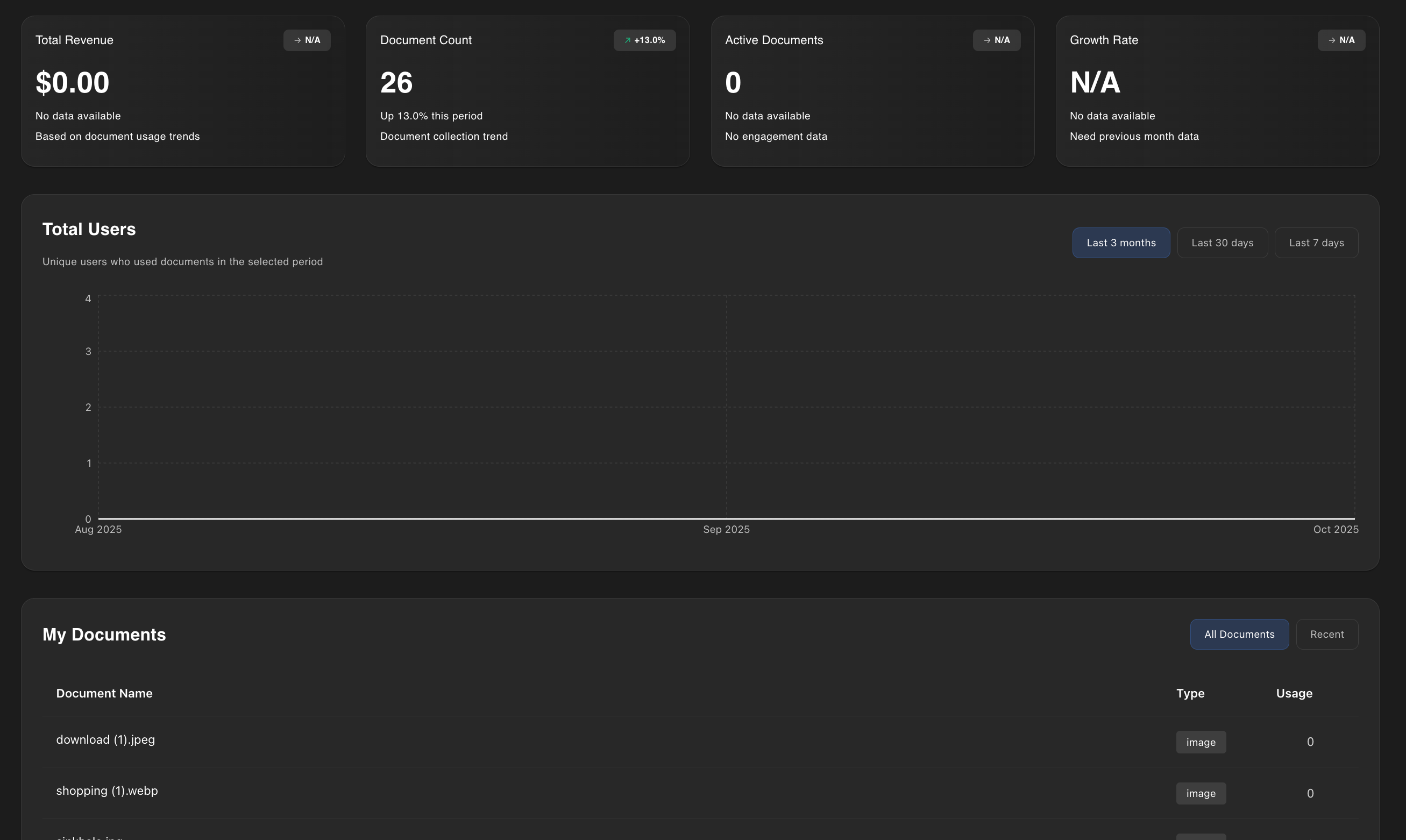Sort by Usage column header

point(1294,693)
